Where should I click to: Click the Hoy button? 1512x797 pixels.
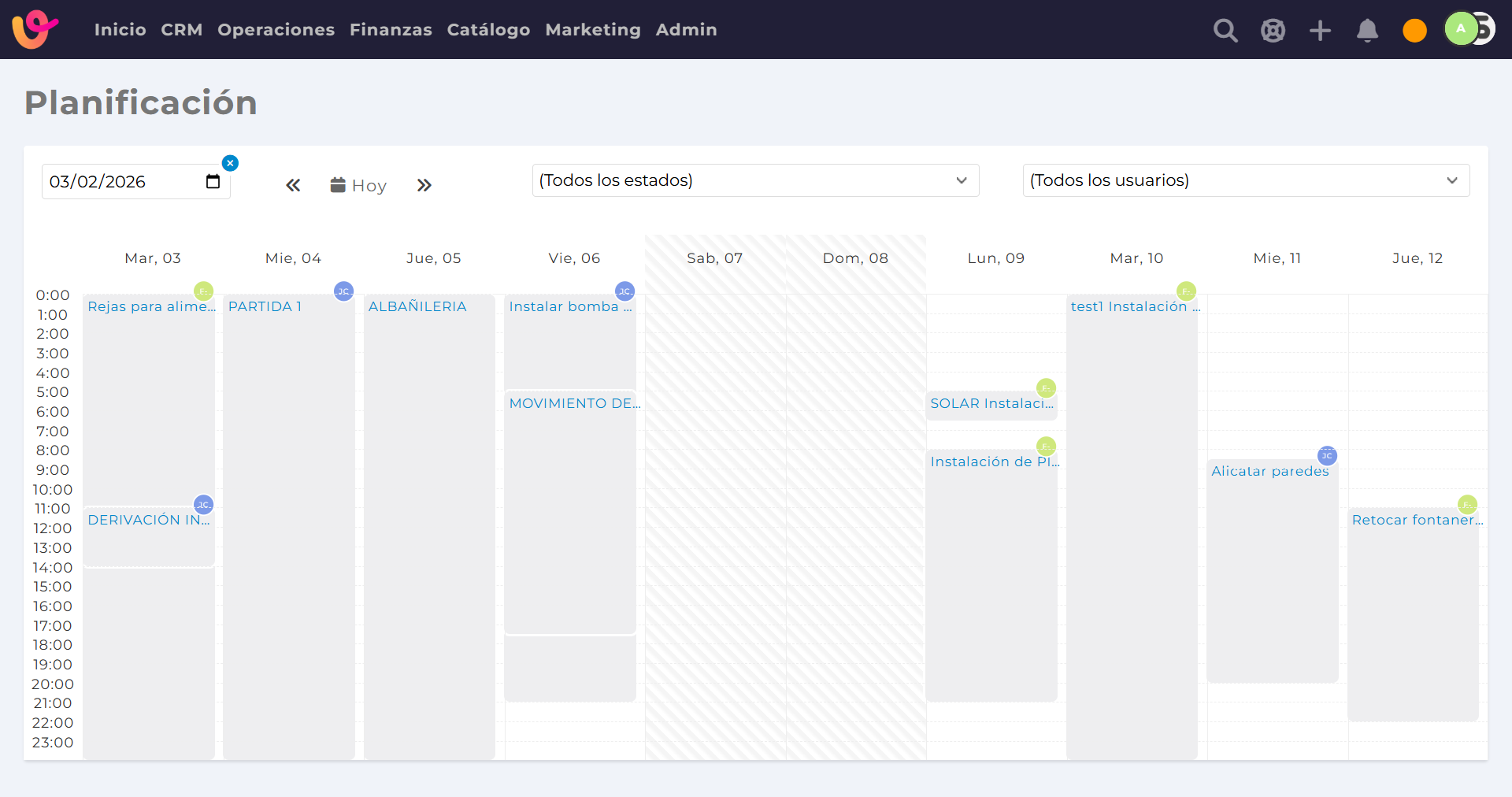(358, 186)
